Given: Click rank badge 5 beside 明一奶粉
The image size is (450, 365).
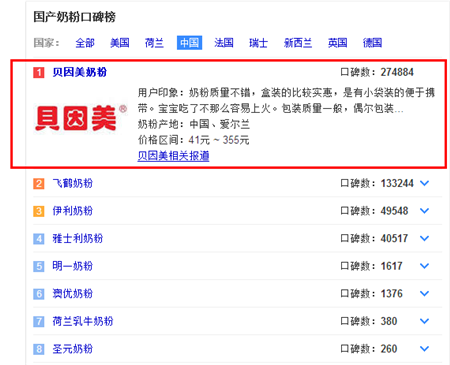Looking at the screenshot, I should click(x=39, y=266).
